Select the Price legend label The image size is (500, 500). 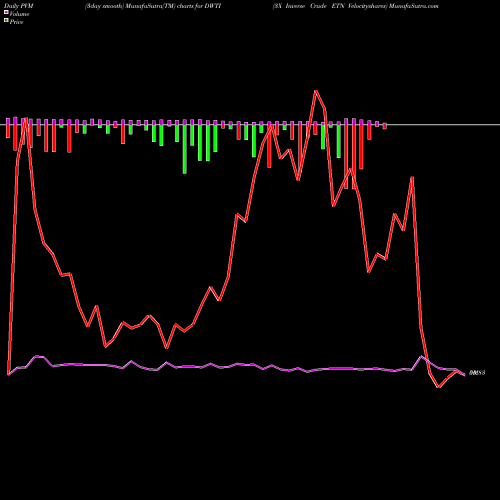tap(16, 22)
